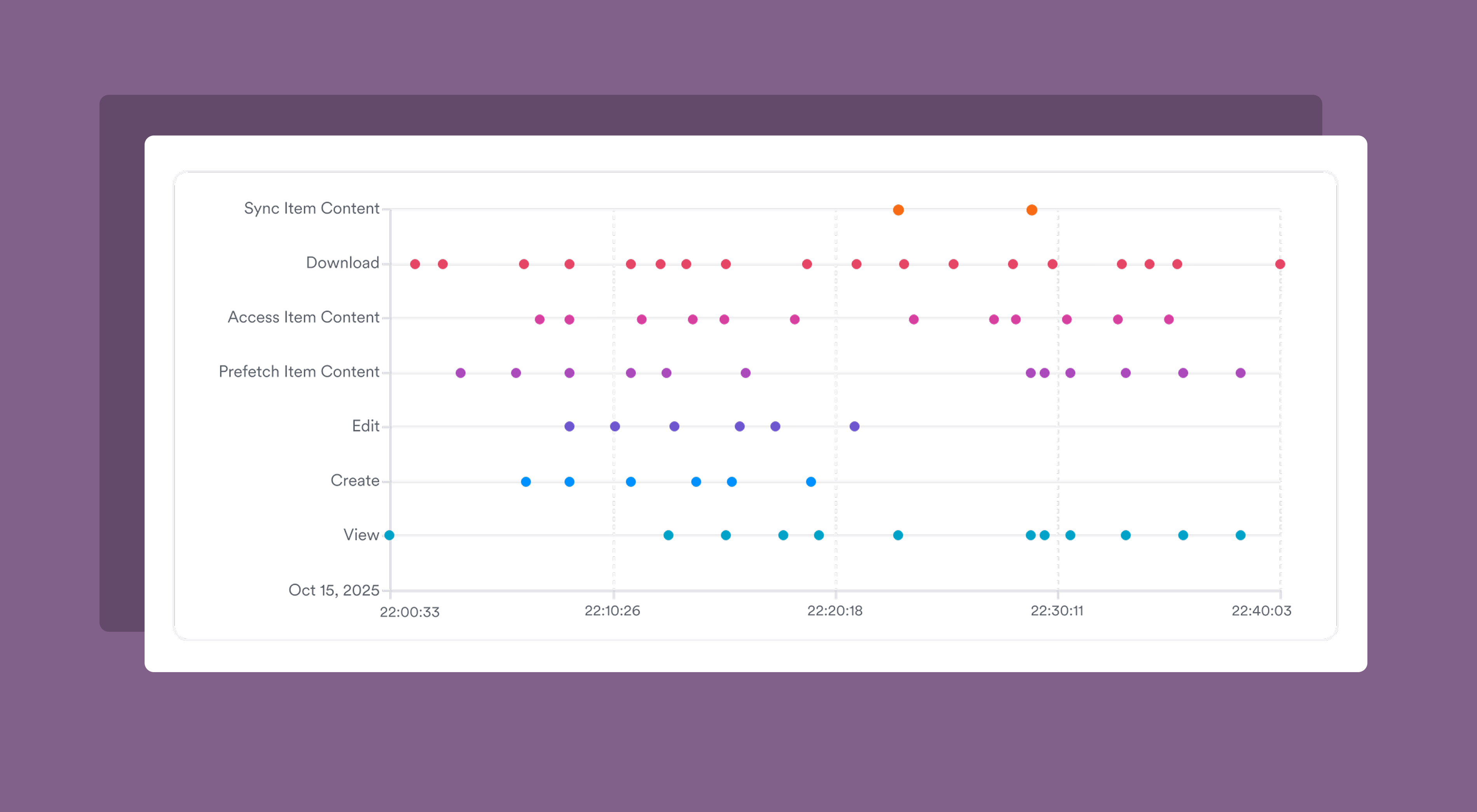
Task: Click the Sync Item Content row label
Action: tap(311, 208)
